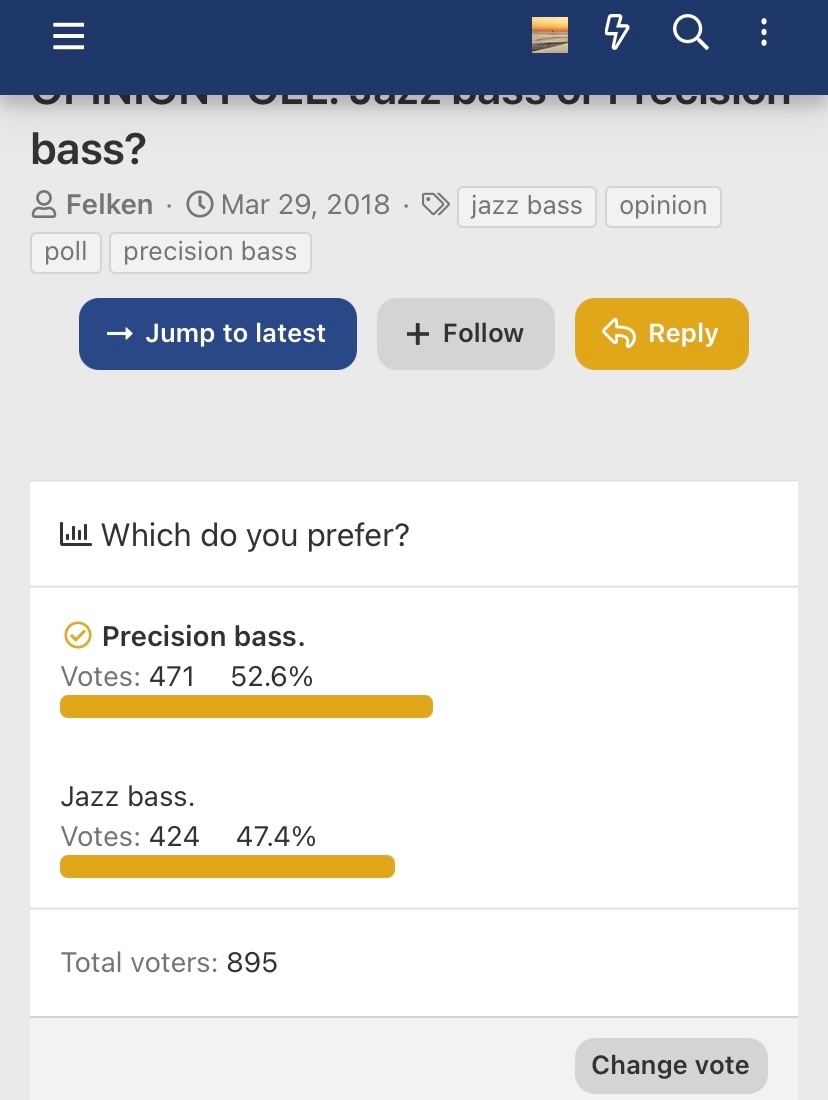Jump to latest post button
Viewport: 828px width, 1100px height.
point(218,334)
